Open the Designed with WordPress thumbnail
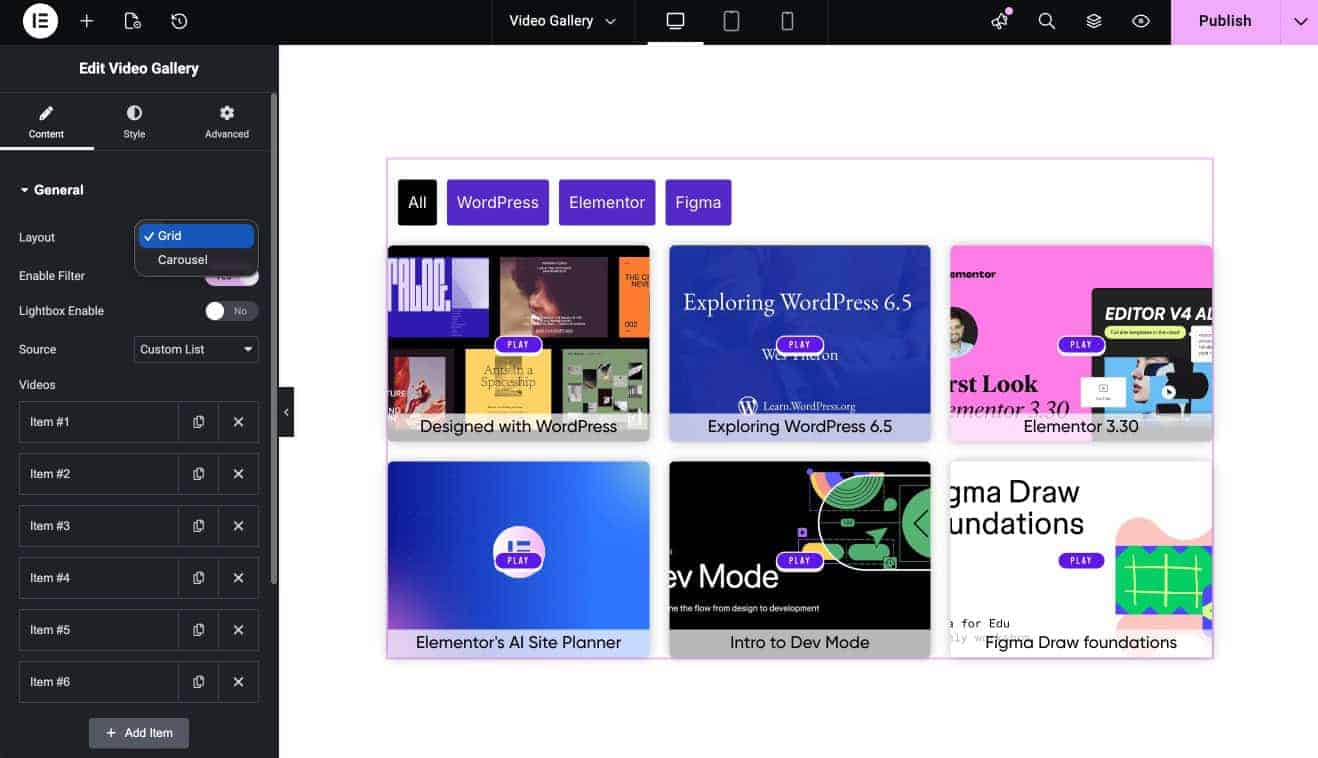This screenshot has height=758, width=1318. 519,343
